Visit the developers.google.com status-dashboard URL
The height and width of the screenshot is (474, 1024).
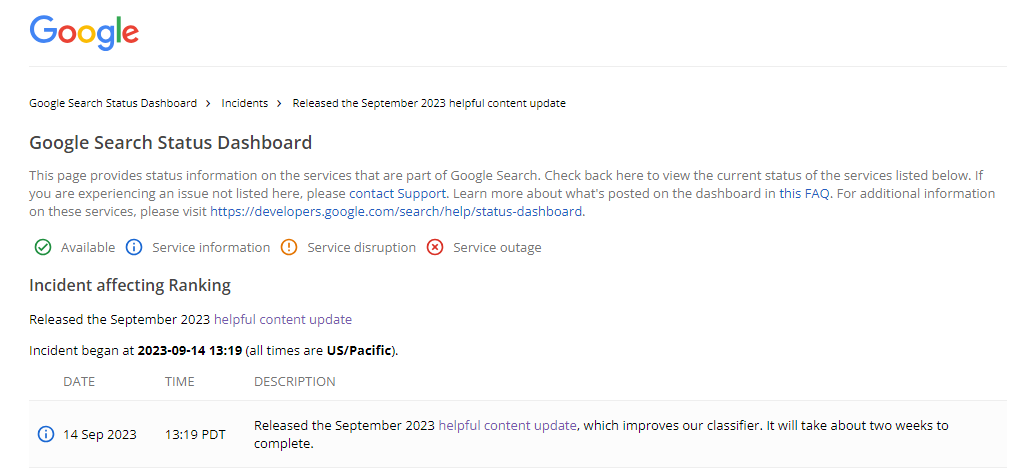point(396,212)
